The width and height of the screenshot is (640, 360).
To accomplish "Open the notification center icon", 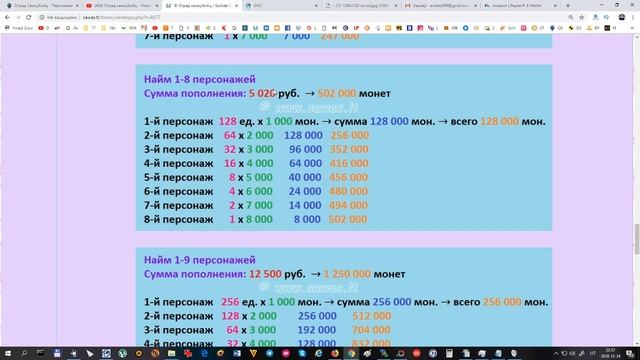I will tap(631, 353).
